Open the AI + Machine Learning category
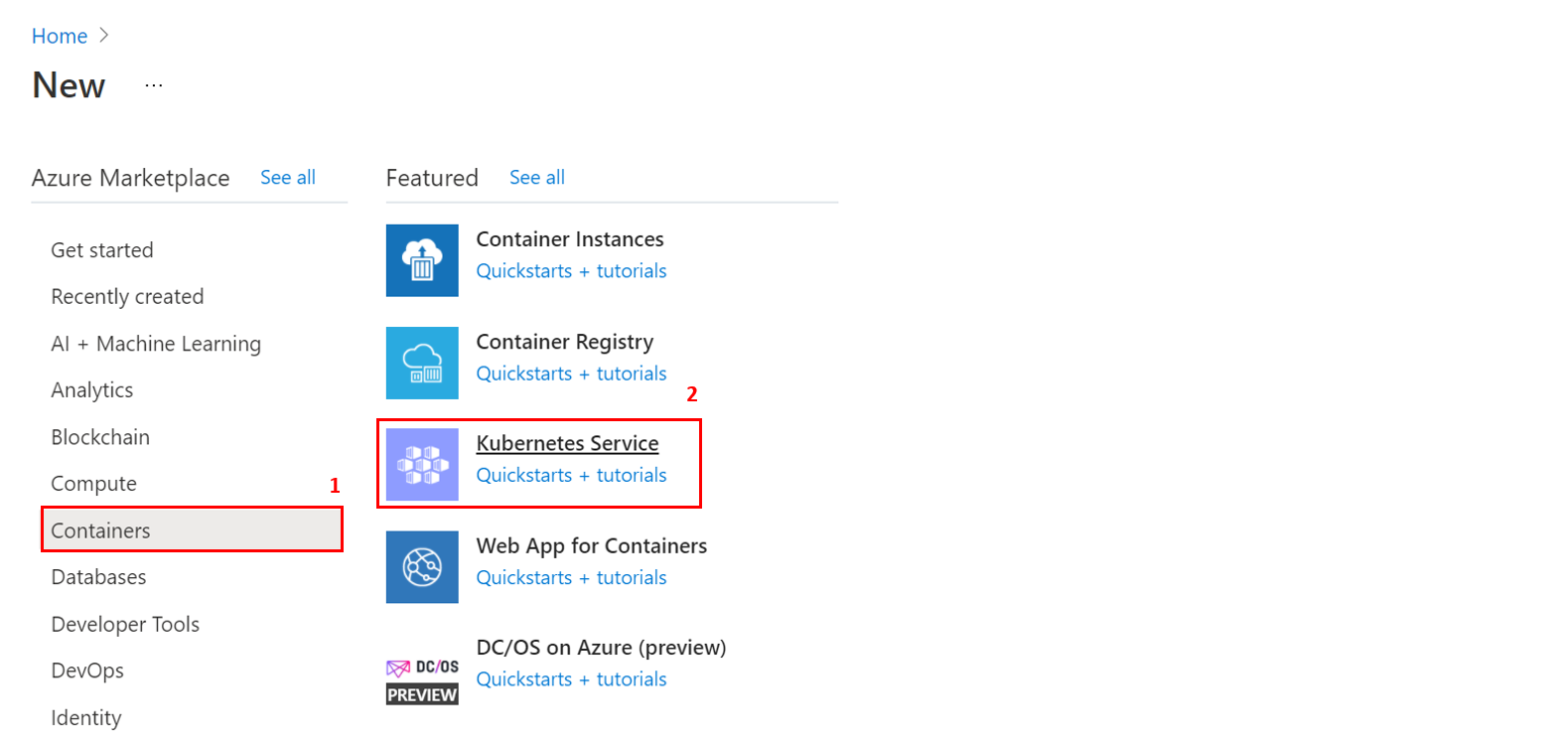 click(156, 343)
